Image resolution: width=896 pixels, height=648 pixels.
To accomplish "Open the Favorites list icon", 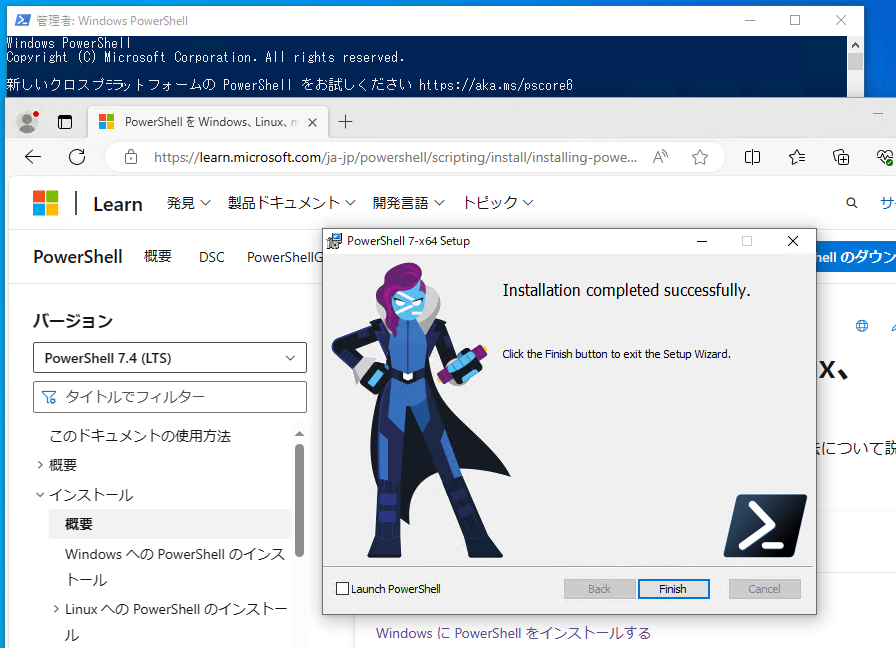I will coord(795,157).
